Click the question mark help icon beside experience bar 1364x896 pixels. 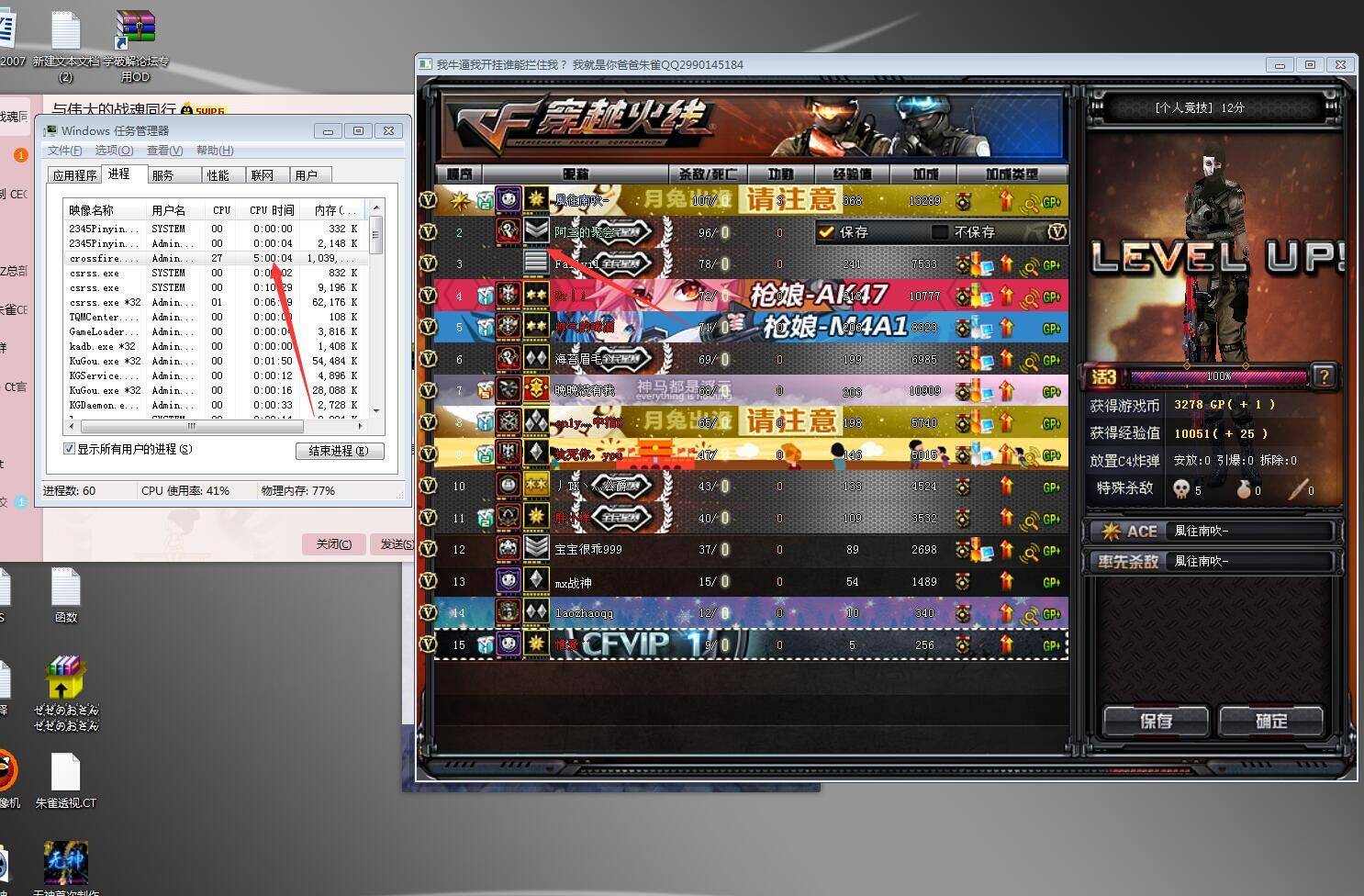pos(1323,375)
